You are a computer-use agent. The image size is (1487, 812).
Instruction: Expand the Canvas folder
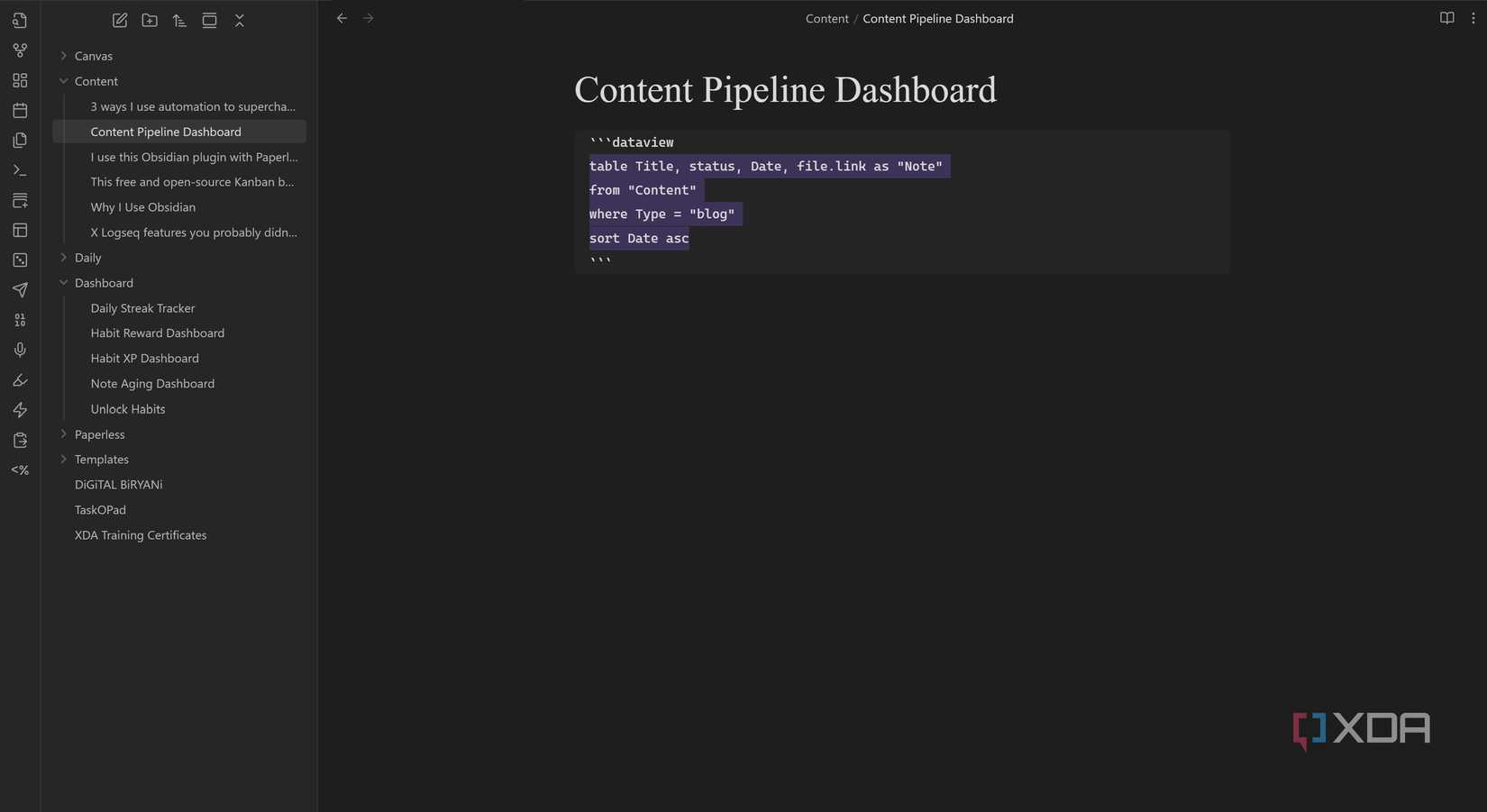pos(64,56)
